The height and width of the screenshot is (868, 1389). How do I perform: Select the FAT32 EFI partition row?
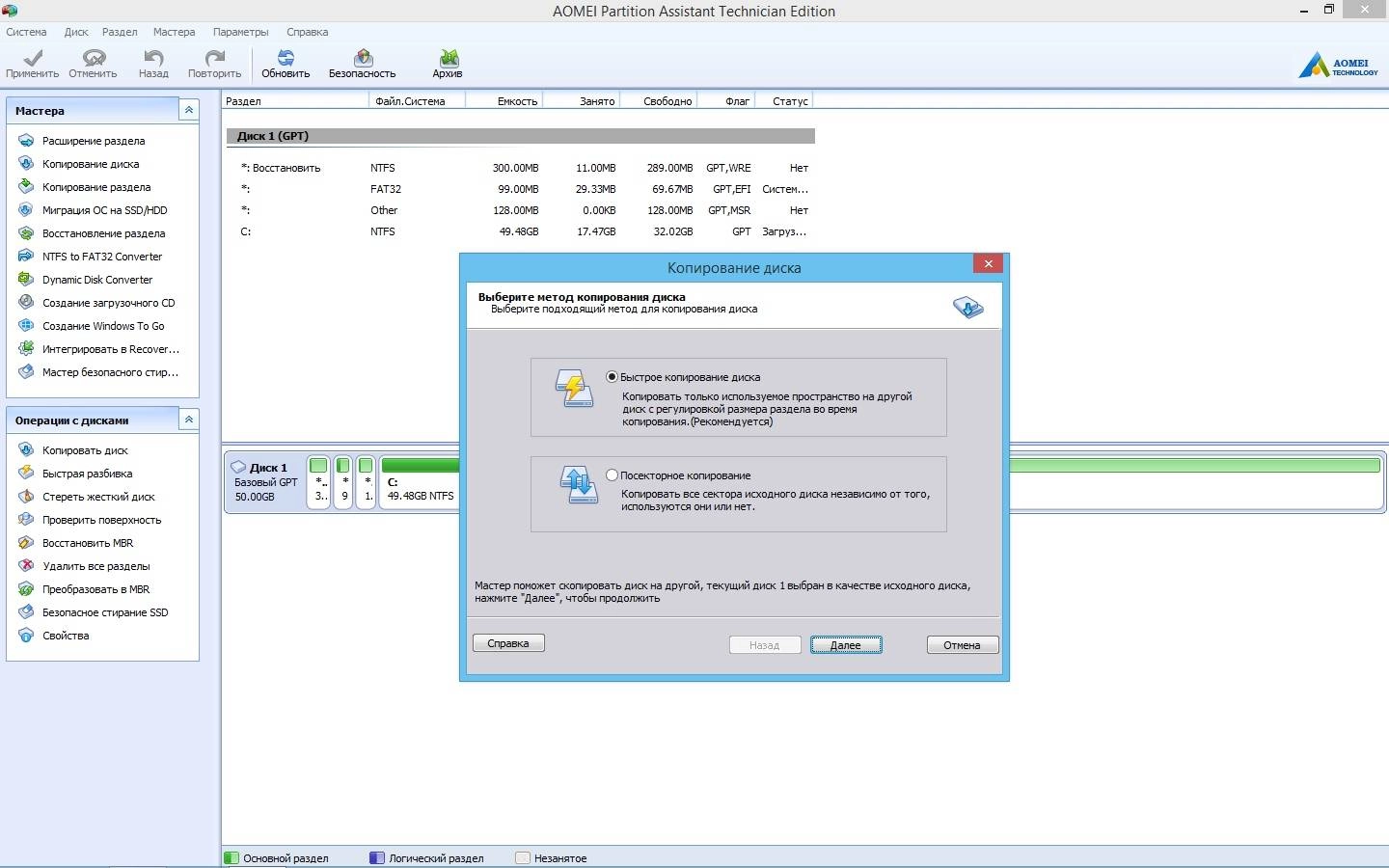tap(521, 189)
